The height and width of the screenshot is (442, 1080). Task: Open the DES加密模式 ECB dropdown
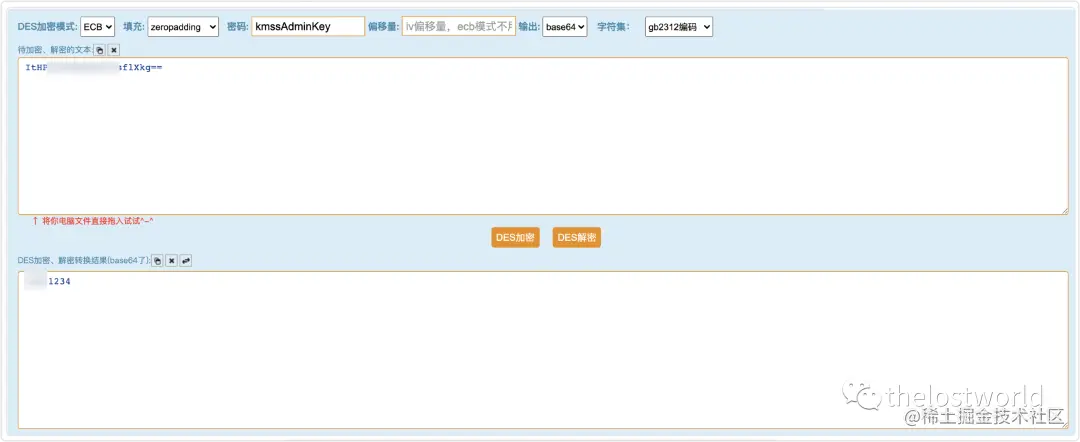click(x=98, y=27)
